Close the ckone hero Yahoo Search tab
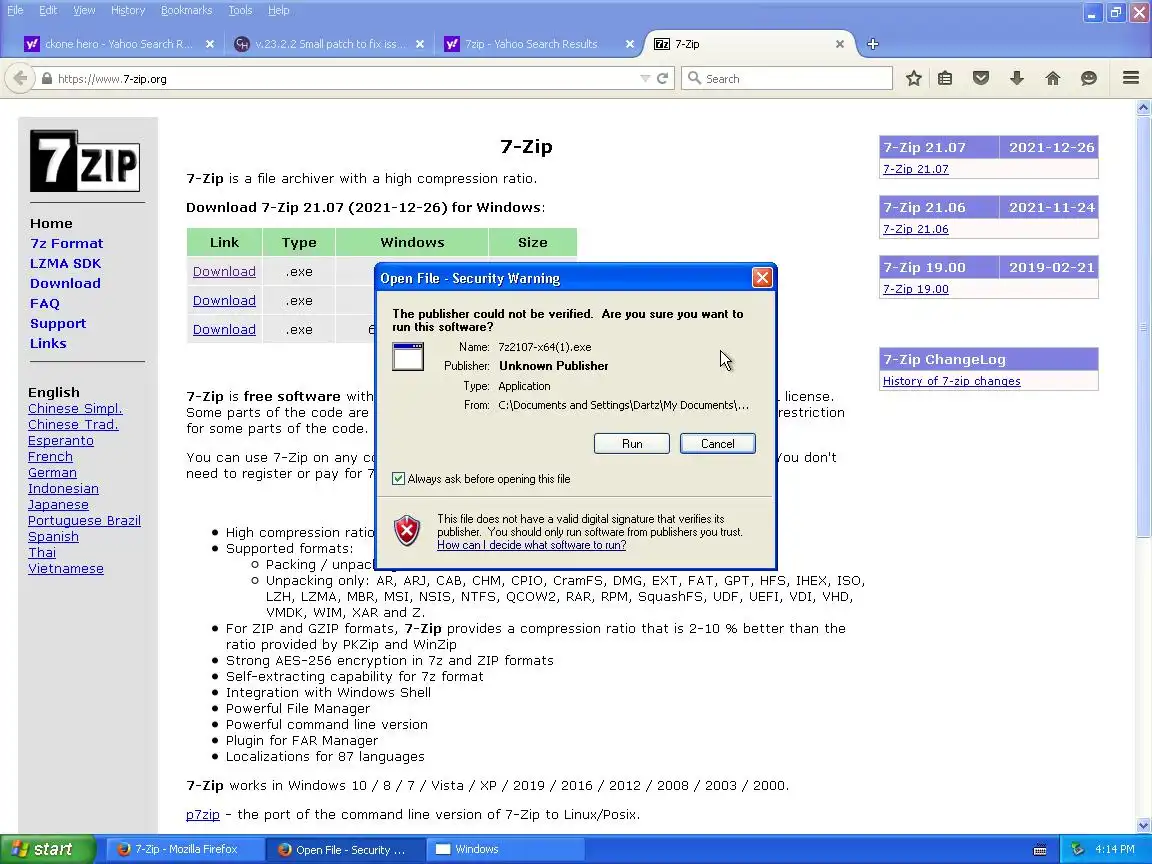The image size is (1152, 864). [209, 44]
